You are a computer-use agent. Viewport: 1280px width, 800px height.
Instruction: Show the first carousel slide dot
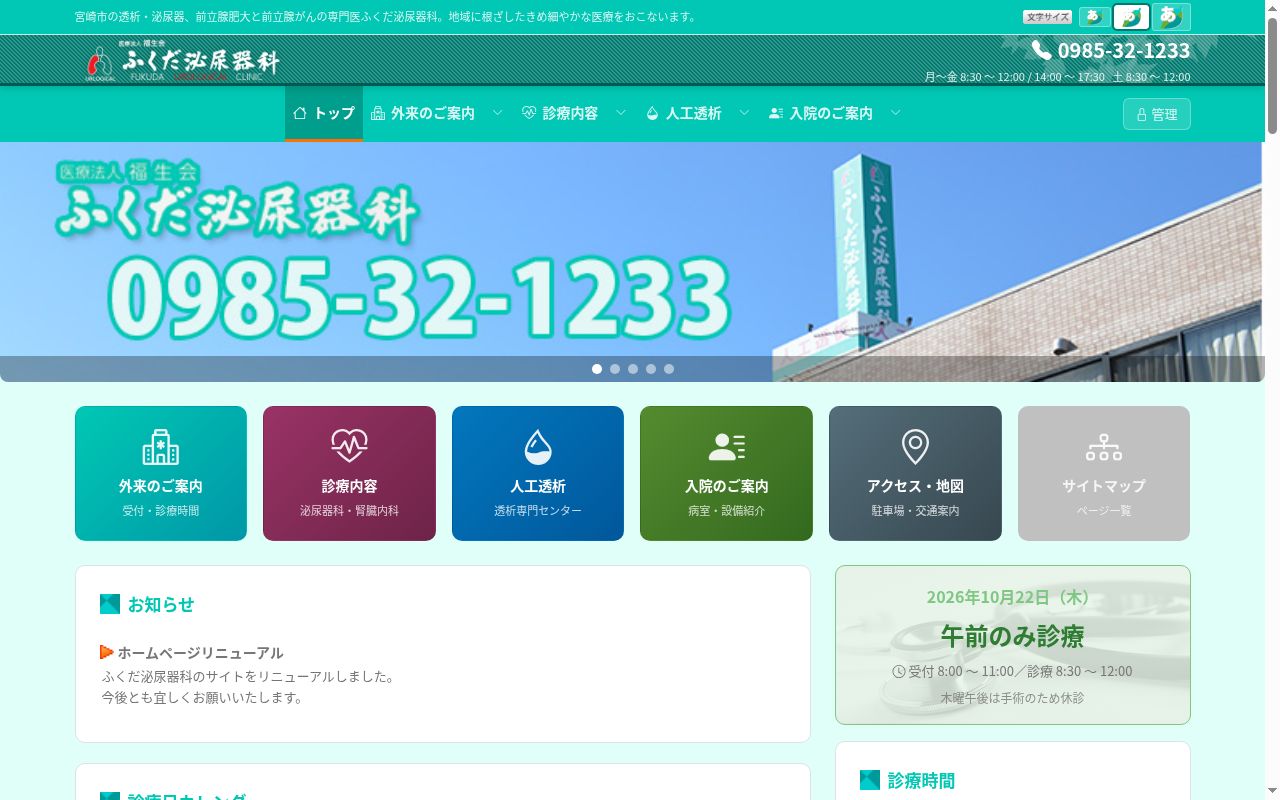(x=597, y=369)
